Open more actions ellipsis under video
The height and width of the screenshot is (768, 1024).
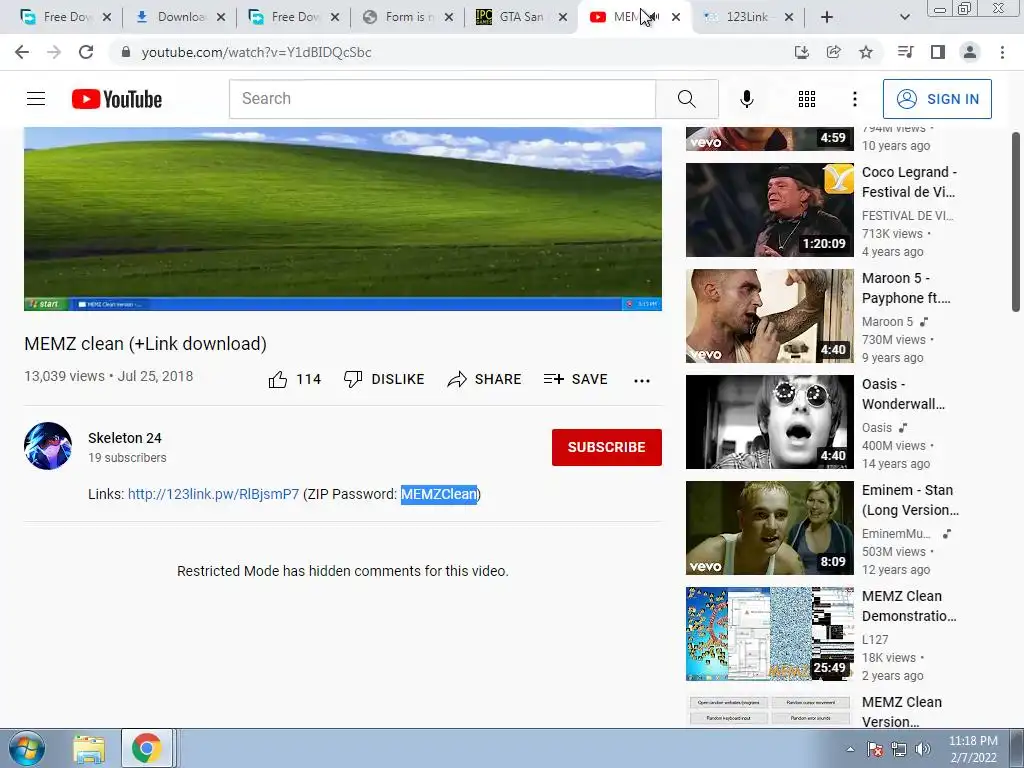tap(642, 380)
